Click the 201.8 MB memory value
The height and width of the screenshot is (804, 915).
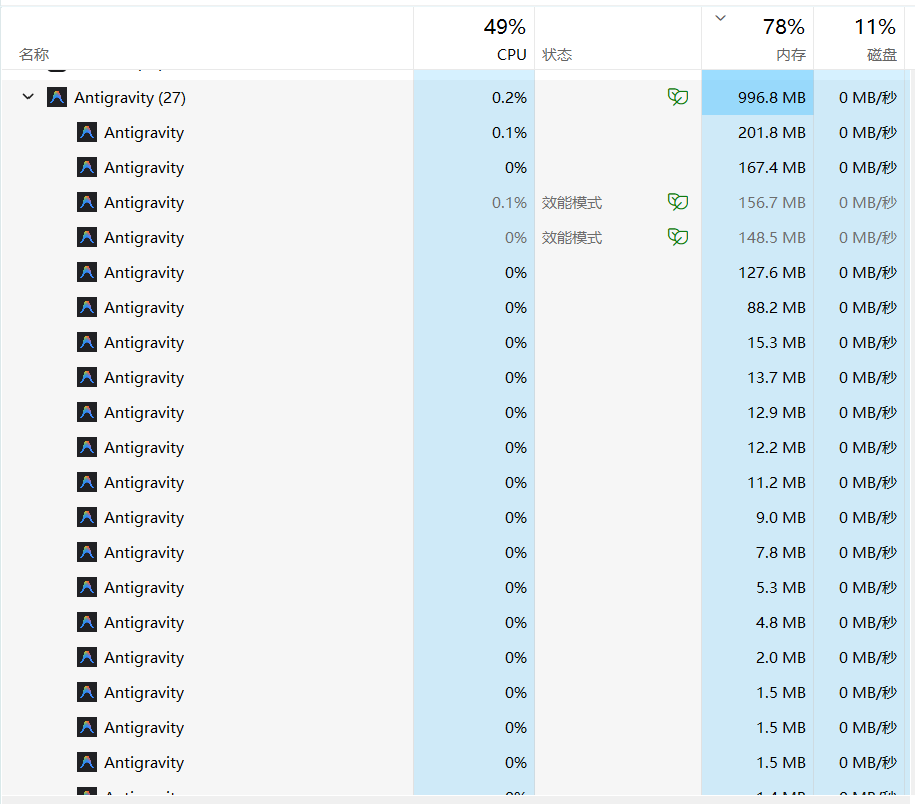point(771,132)
